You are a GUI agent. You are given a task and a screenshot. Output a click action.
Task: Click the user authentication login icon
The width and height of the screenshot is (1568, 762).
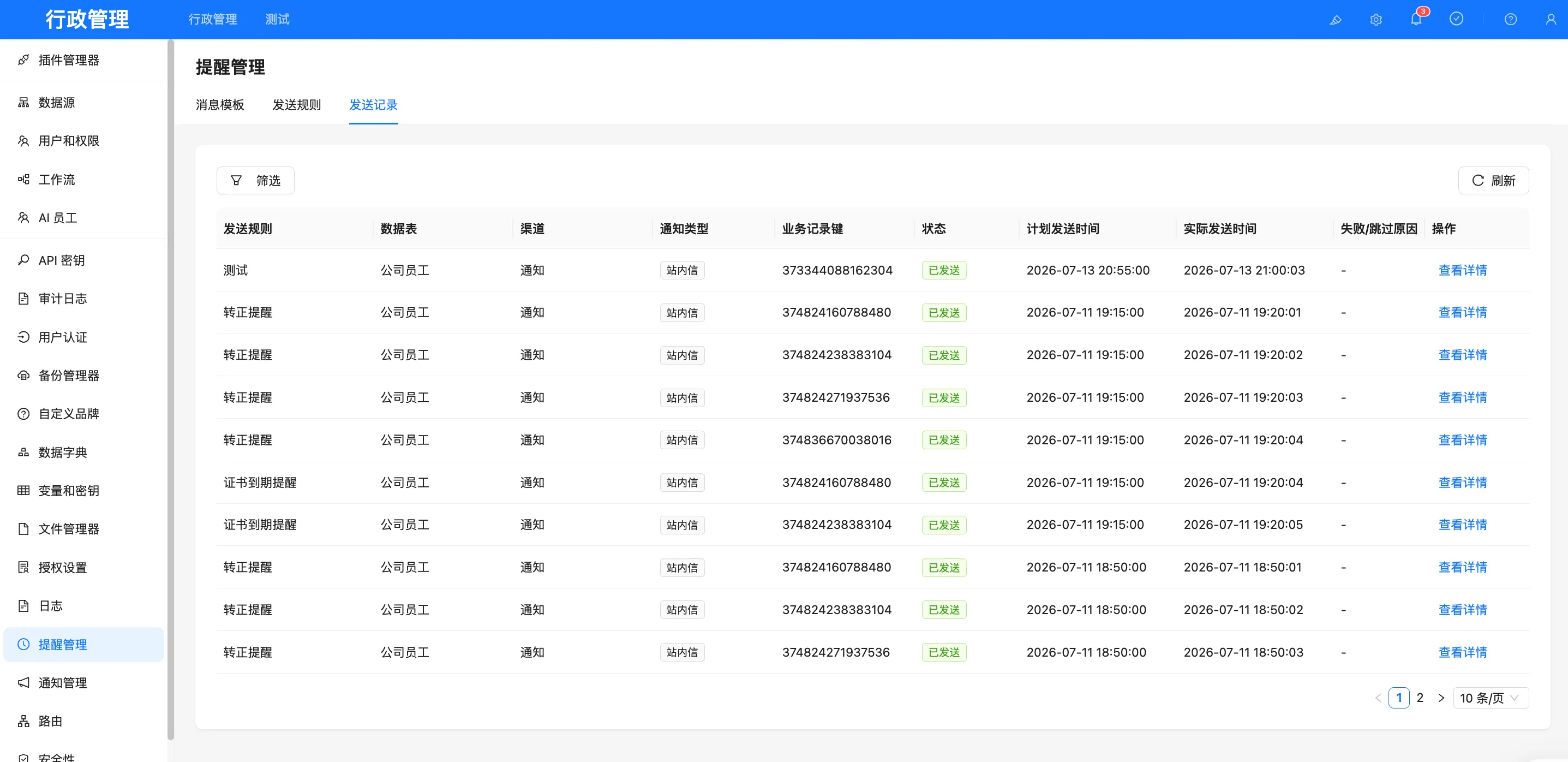click(x=23, y=337)
